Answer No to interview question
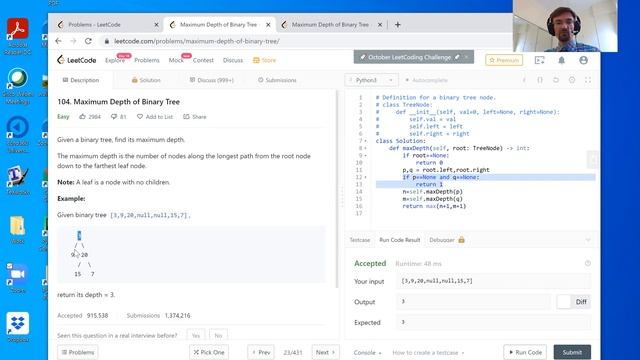 [218, 336]
